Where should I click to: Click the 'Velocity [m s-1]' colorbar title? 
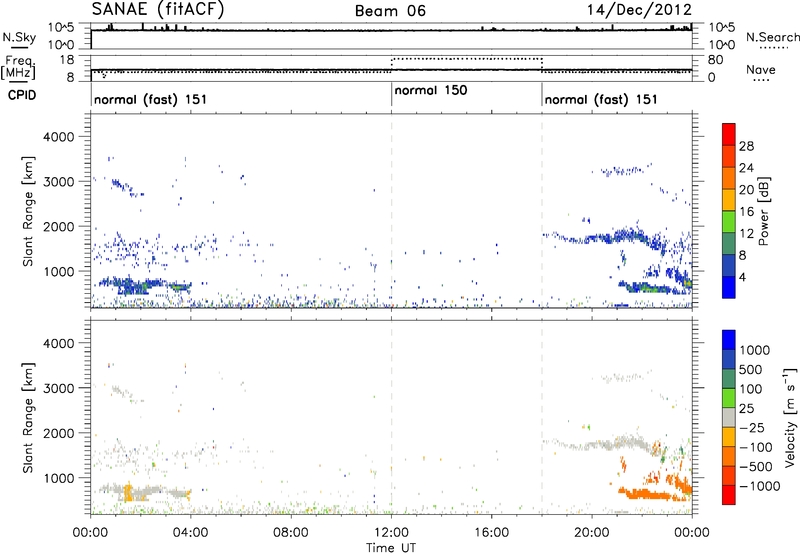click(790, 417)
